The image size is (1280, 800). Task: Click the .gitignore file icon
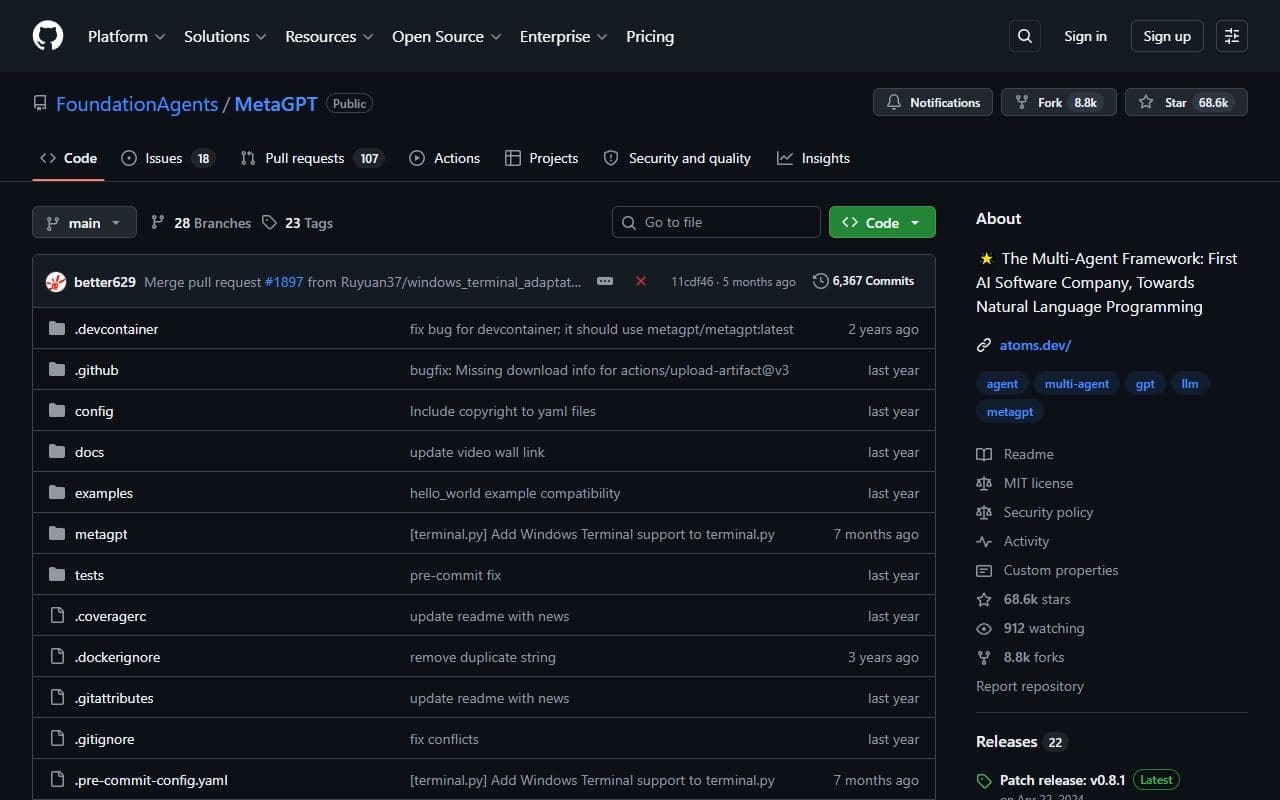tap(57, 739)
